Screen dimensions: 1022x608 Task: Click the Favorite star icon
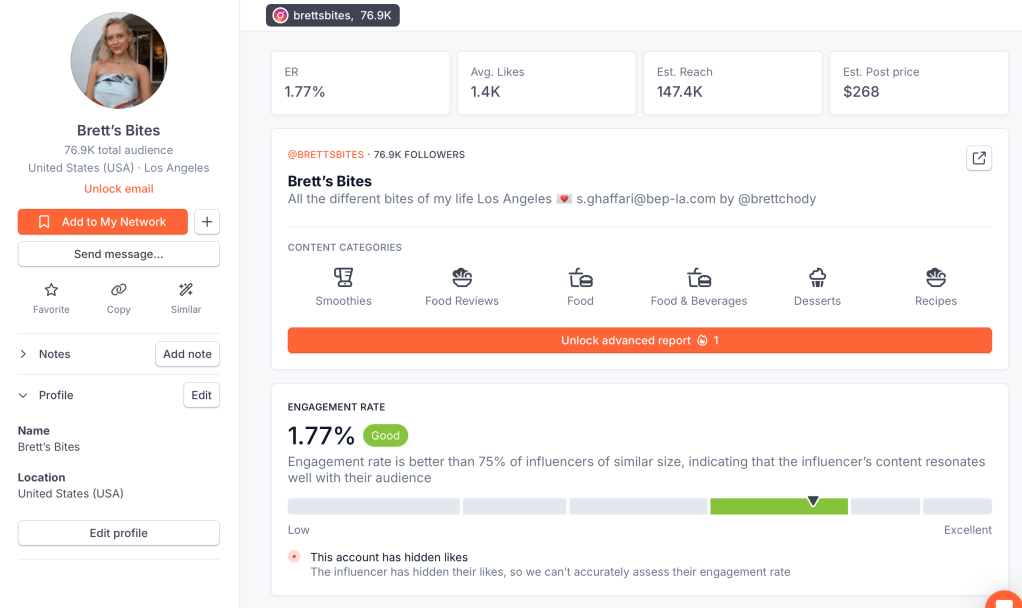51,290
